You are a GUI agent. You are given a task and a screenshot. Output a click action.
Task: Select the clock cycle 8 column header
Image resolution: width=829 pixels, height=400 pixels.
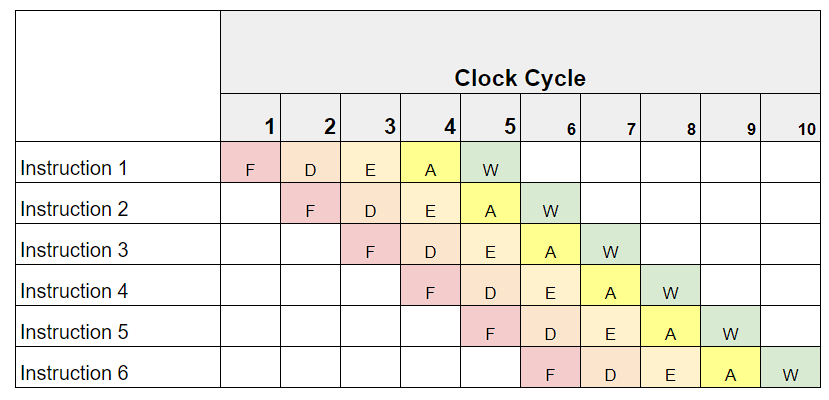[671, 119]
